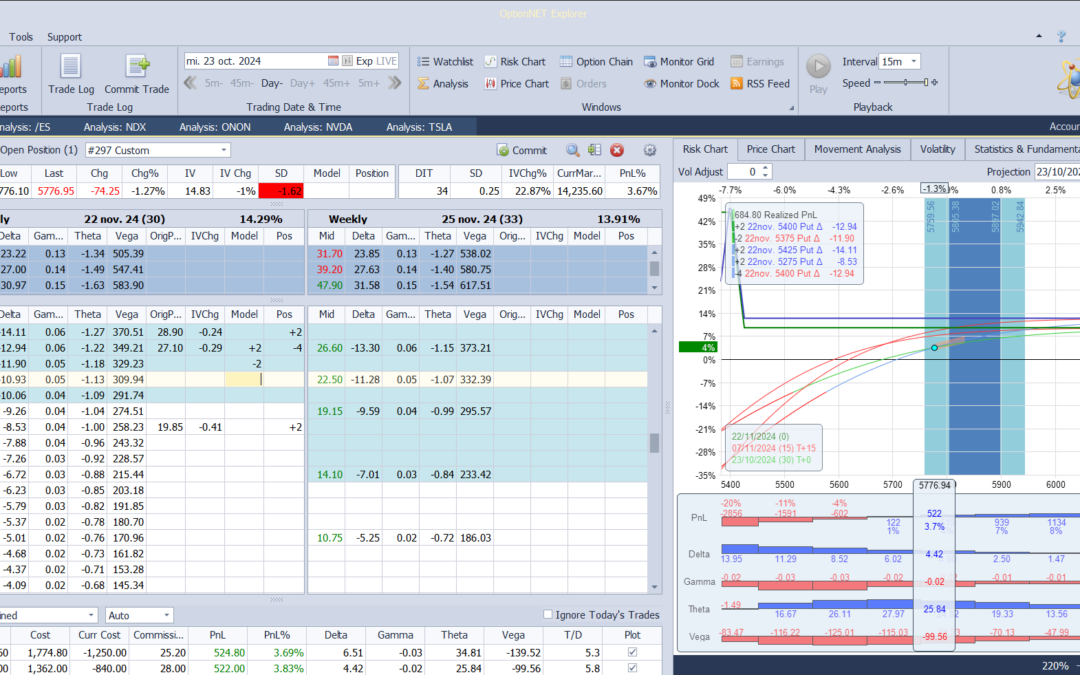Toggle the Exp LIVE mode
Image resolution: width=1080 pixels, height=675 pixels.
point(376,61)
